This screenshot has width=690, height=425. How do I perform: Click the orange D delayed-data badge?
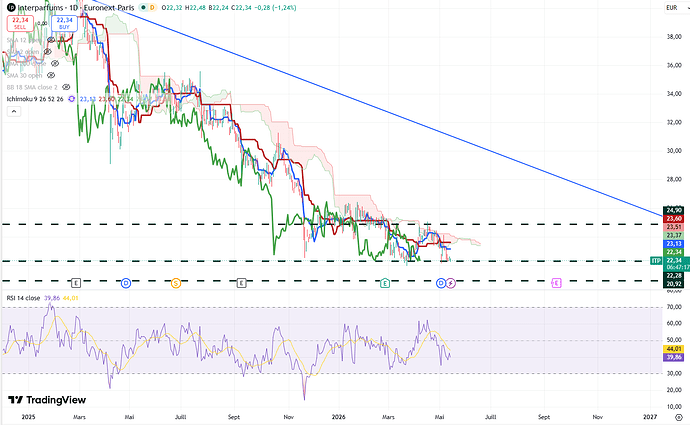click(x=152, y=7)
